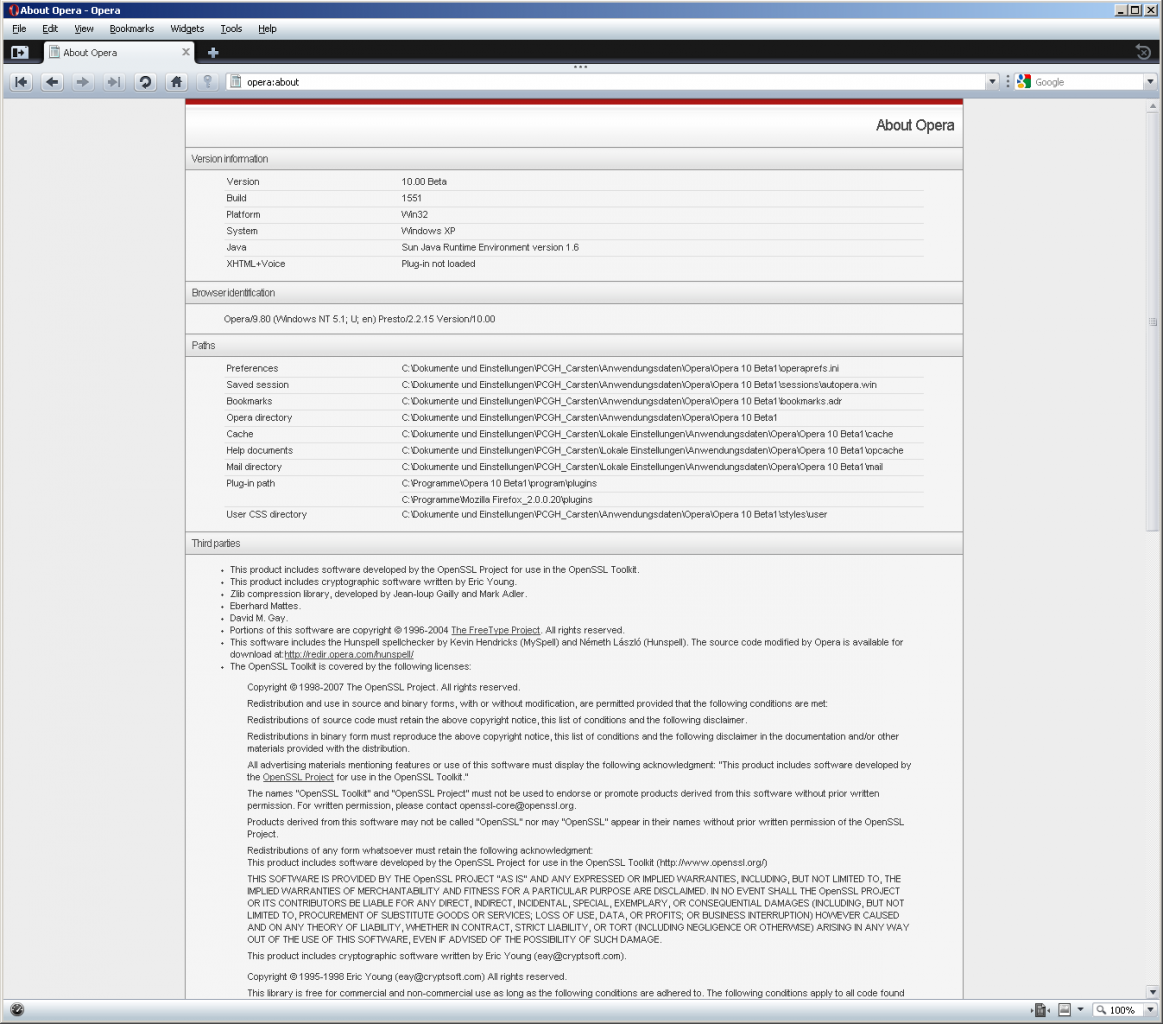Open a new tab with plus button
This screenshot has height=1024, width=1163.
(213, 53)
